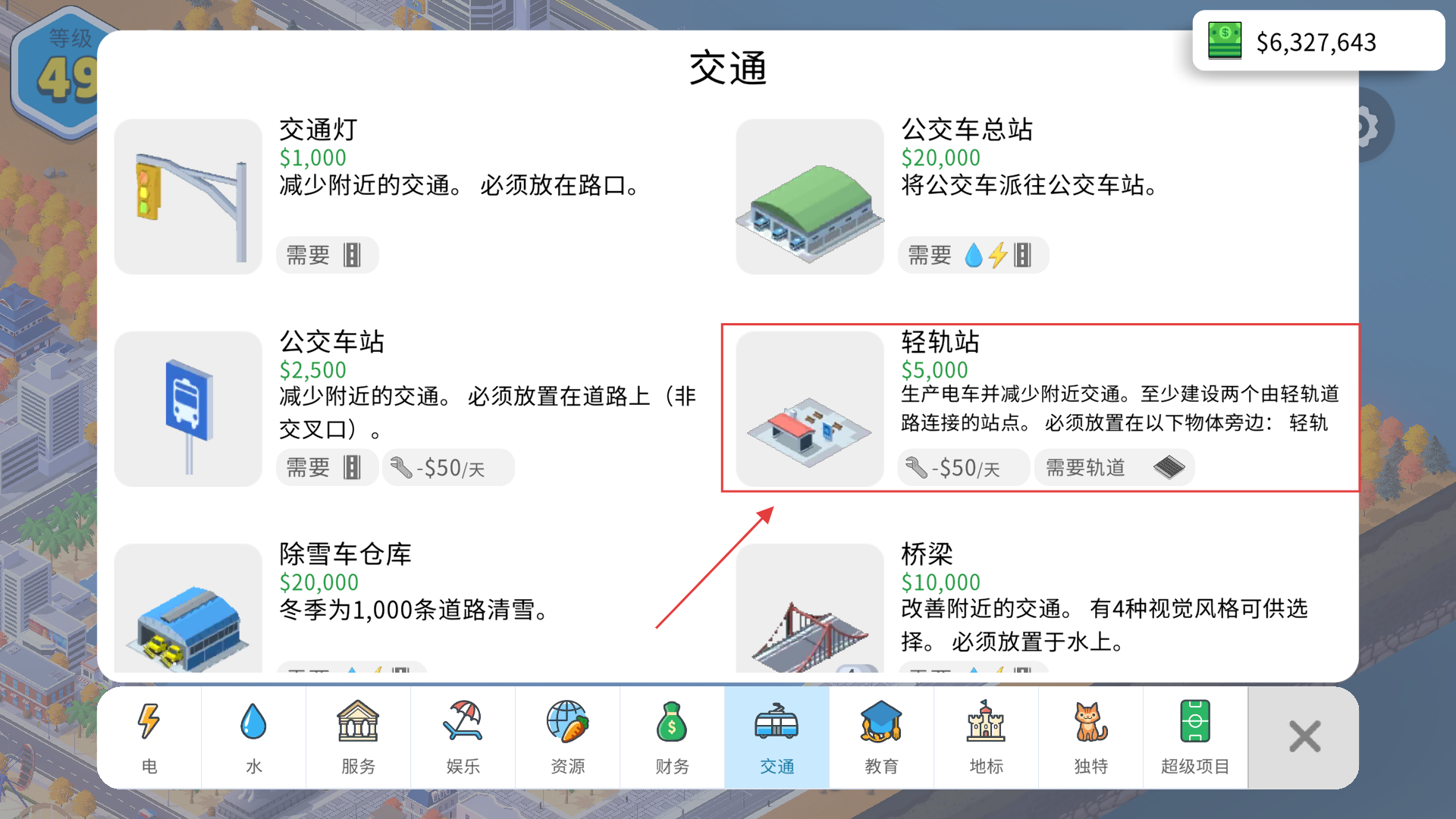Tap the 需要轨道 rail requirement badge
Screen dimensions: 1456x819
click(x=1114, y=468)
